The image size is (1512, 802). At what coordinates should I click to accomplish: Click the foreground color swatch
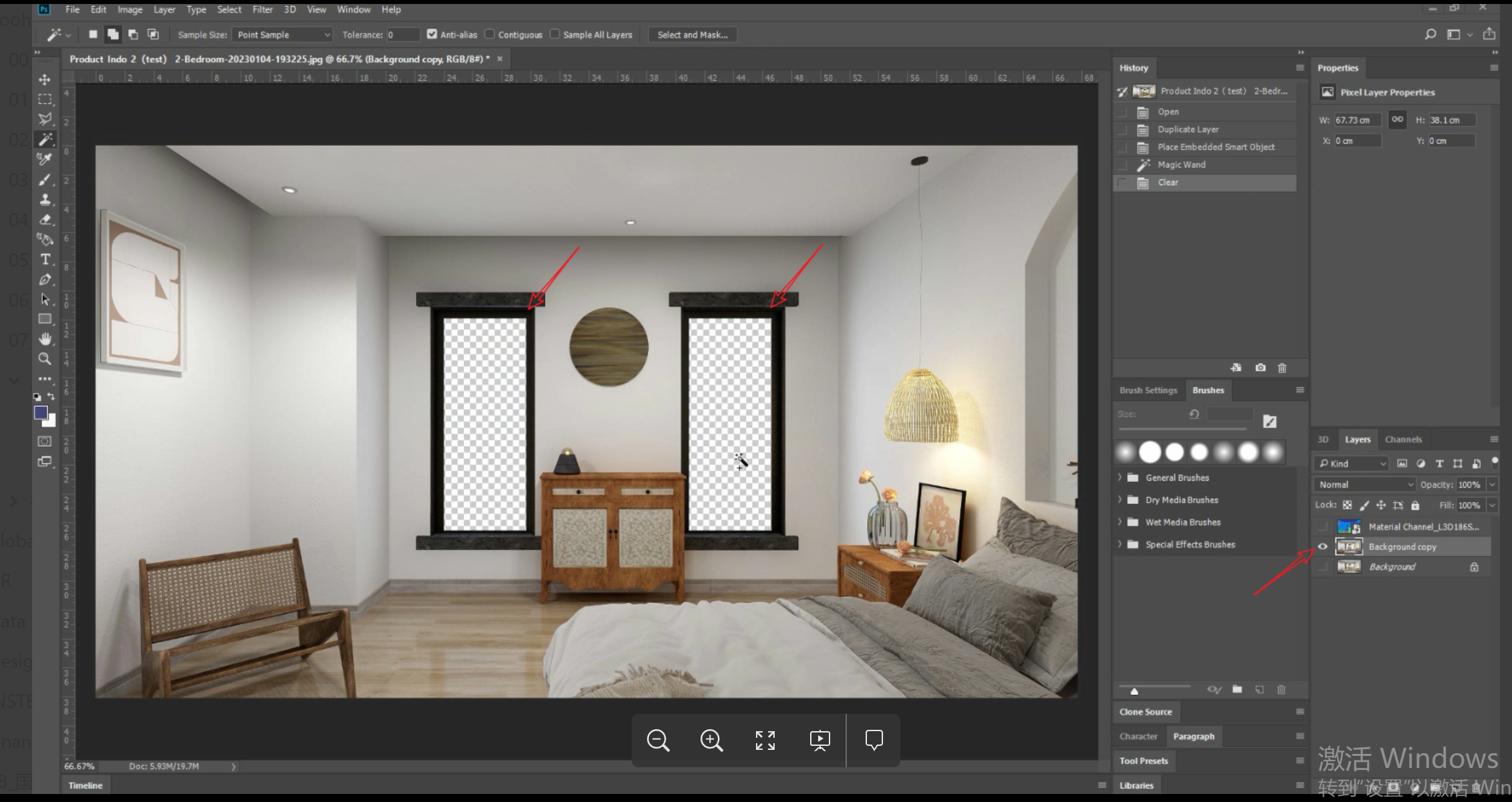tap(40, 412)
